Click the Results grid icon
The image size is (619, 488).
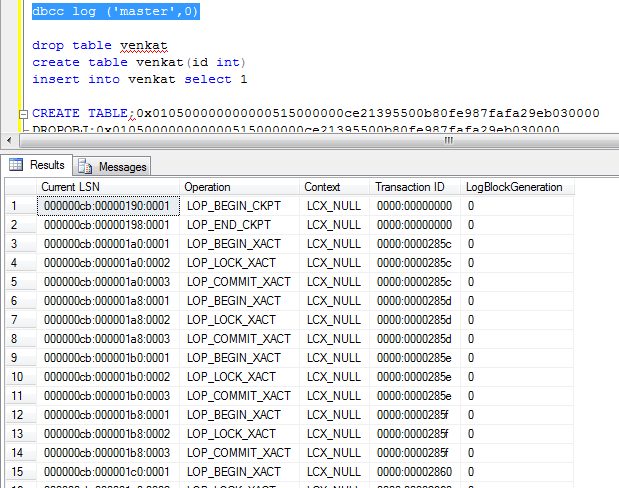coord(16,165)
